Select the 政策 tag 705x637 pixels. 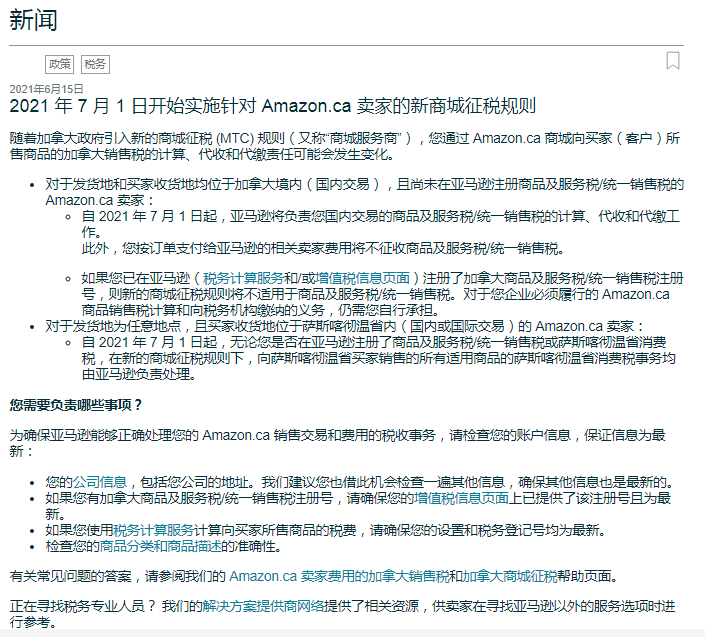[x=59, y=64]
